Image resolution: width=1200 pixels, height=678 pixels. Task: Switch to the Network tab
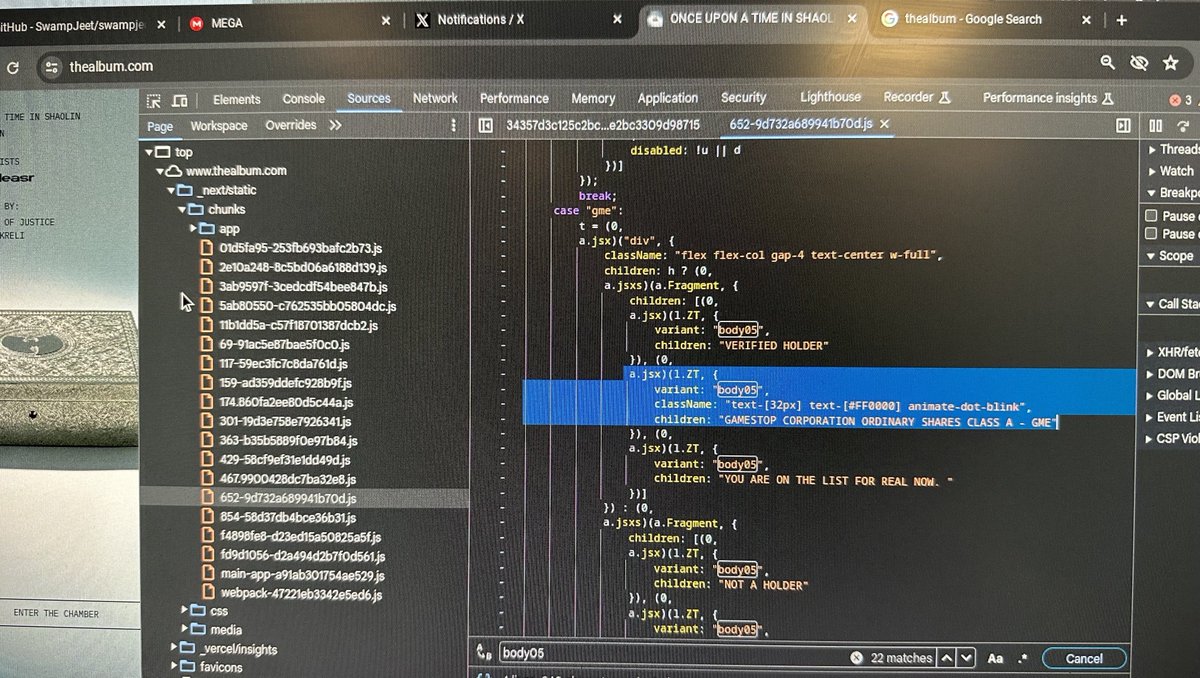click(435, 98)
